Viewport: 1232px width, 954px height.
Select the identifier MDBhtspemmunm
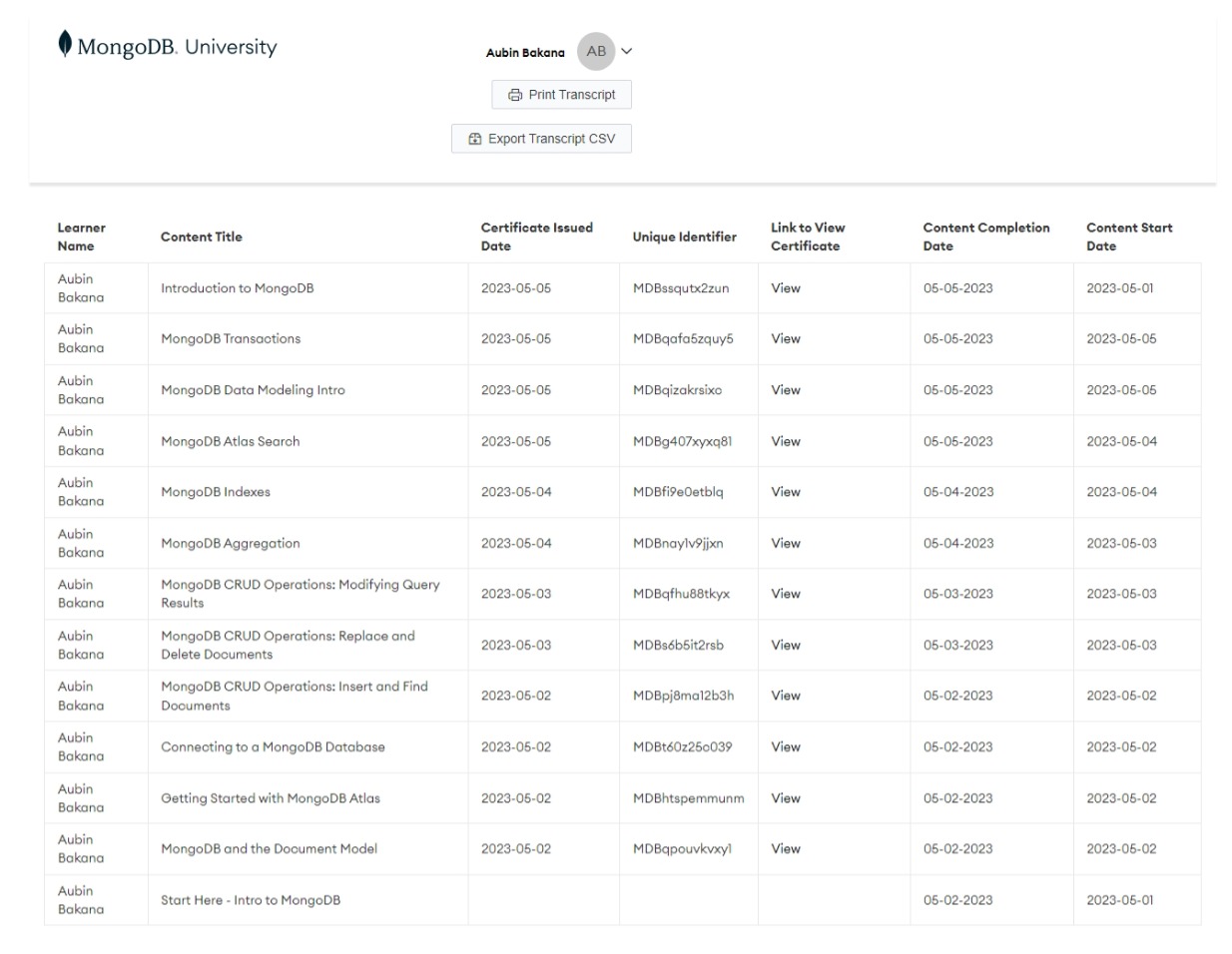tap(688, 798)
